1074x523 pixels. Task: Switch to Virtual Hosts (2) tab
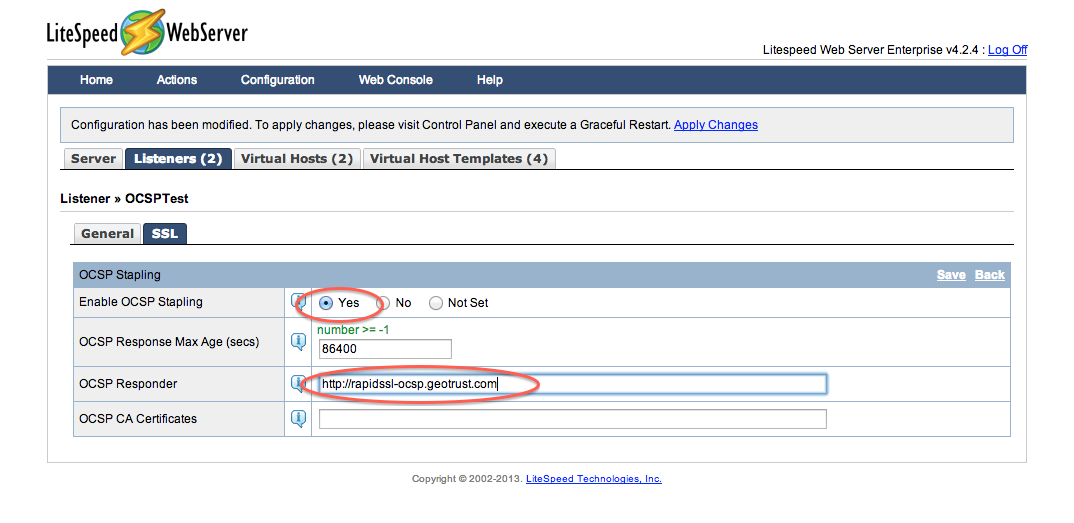coord(297,159)
